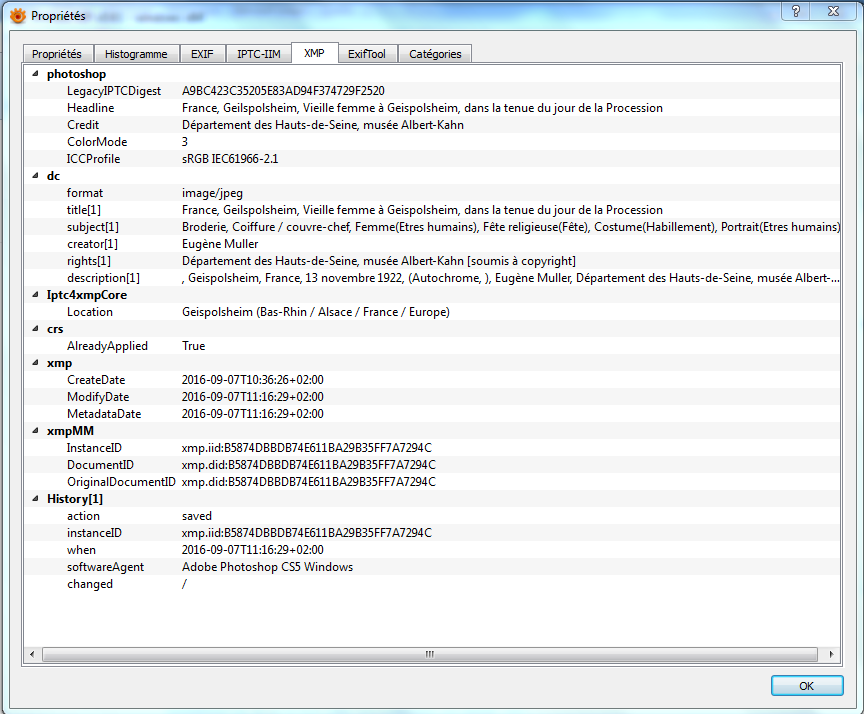Switch to the EXIF tab
Image resolution: width=864 pixels, height=714 pixels.
[202, 53]
